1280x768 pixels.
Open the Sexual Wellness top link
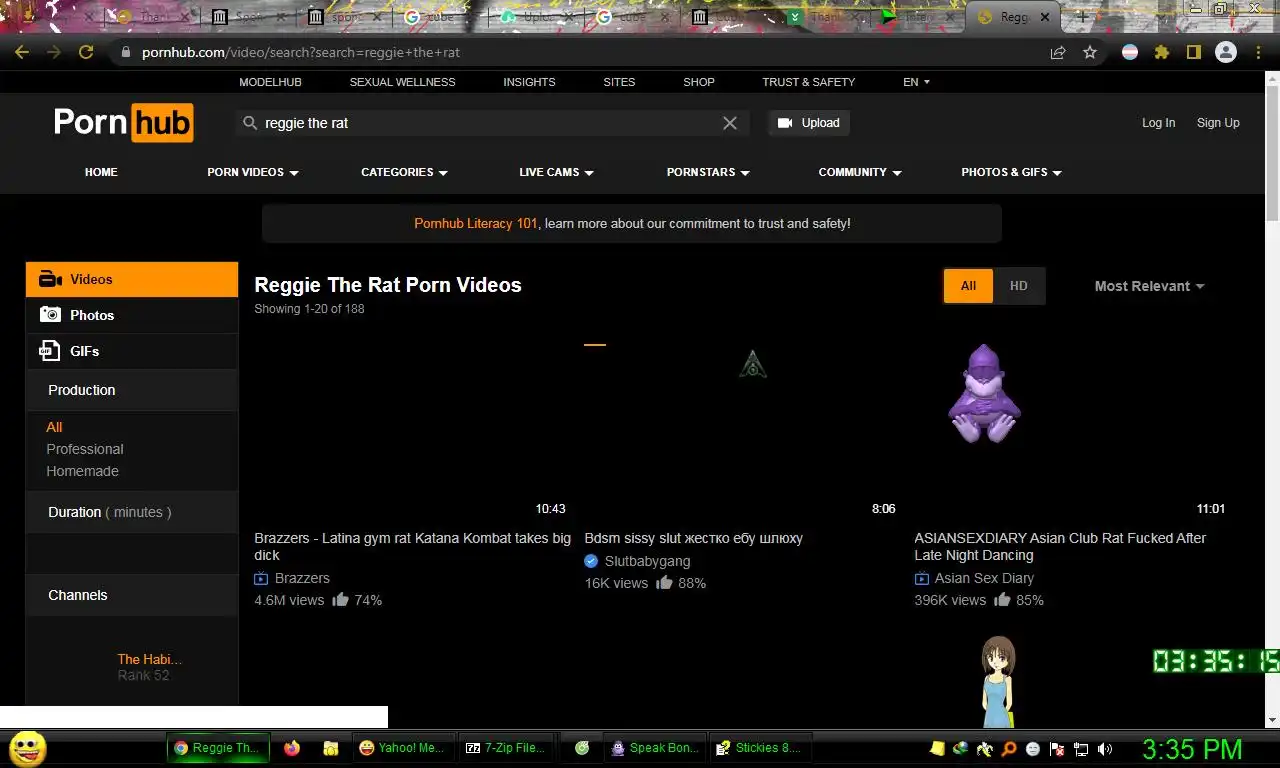(x=402, y=82)
